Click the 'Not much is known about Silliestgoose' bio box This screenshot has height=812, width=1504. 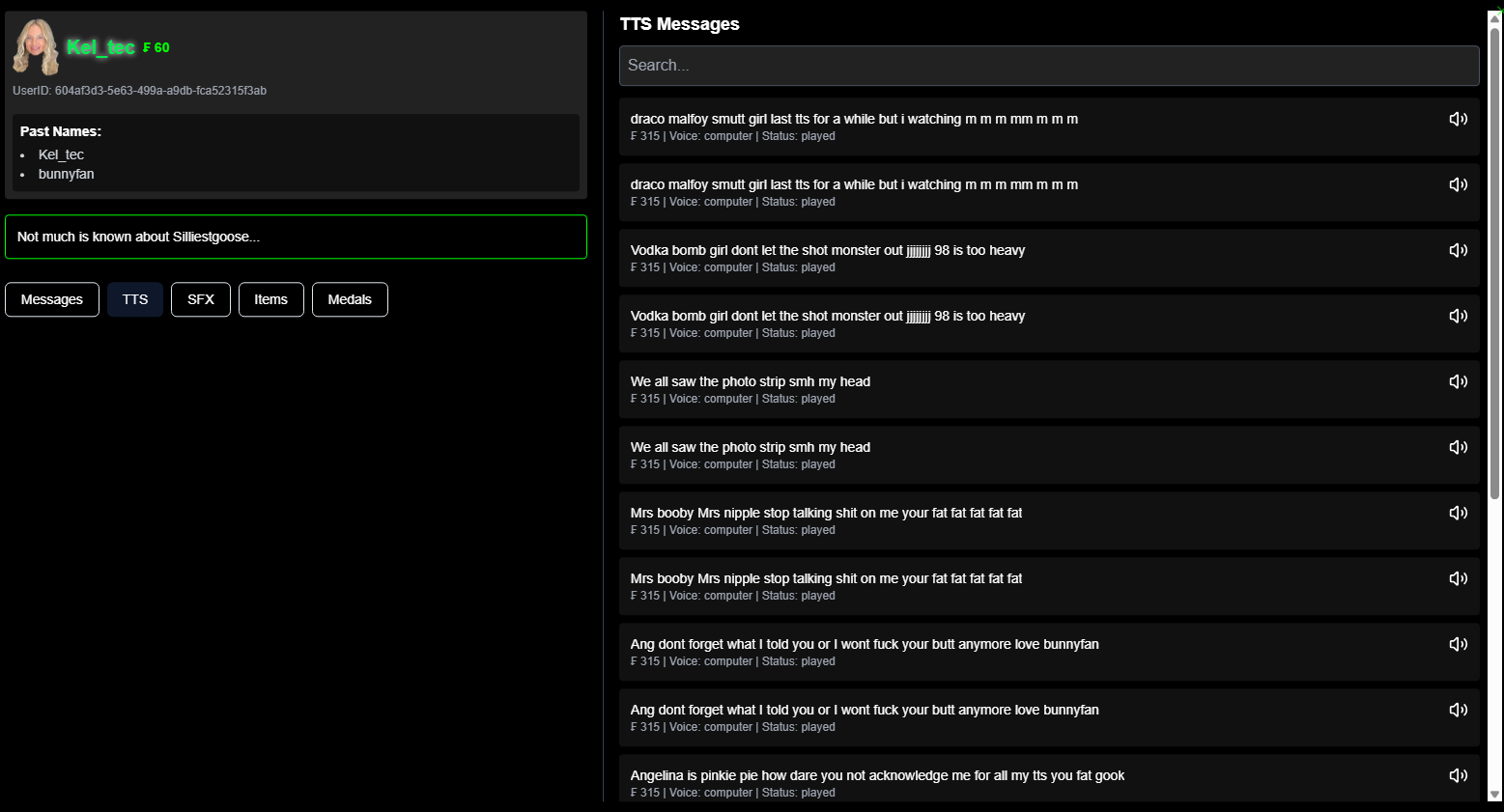(296, 237)
